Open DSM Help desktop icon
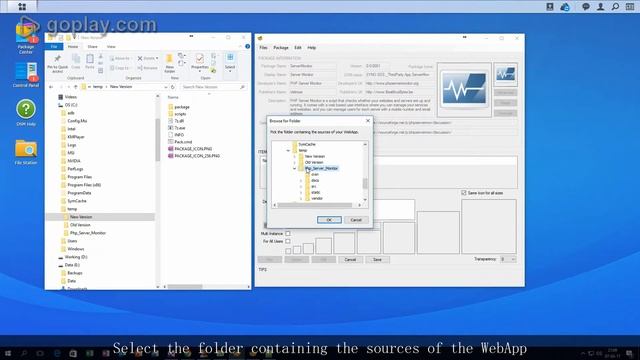Screen dimensions: 640x360 click(x=26, y=113)
